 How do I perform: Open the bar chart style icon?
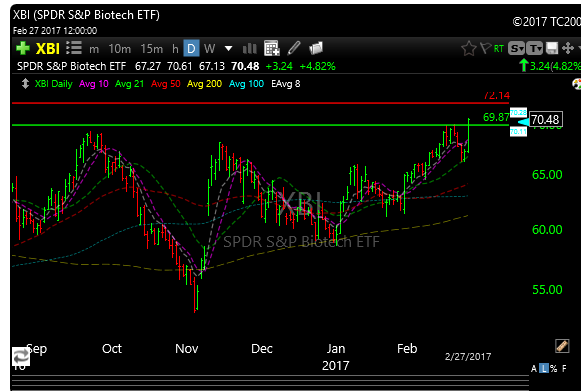click(x=249, y=48)
